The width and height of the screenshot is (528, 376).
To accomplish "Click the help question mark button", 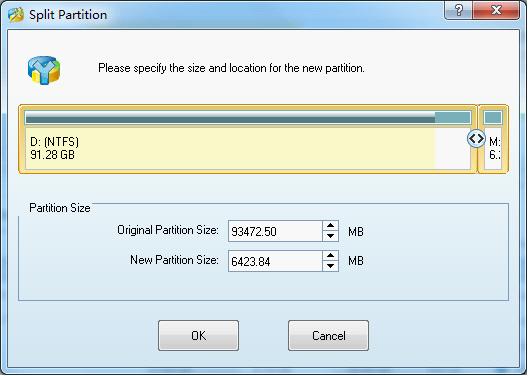I will click(459, 10).
